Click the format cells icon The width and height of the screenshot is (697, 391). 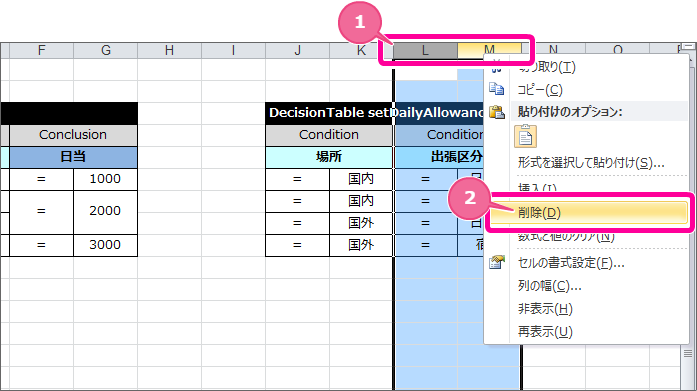click(x=497, y=262)
